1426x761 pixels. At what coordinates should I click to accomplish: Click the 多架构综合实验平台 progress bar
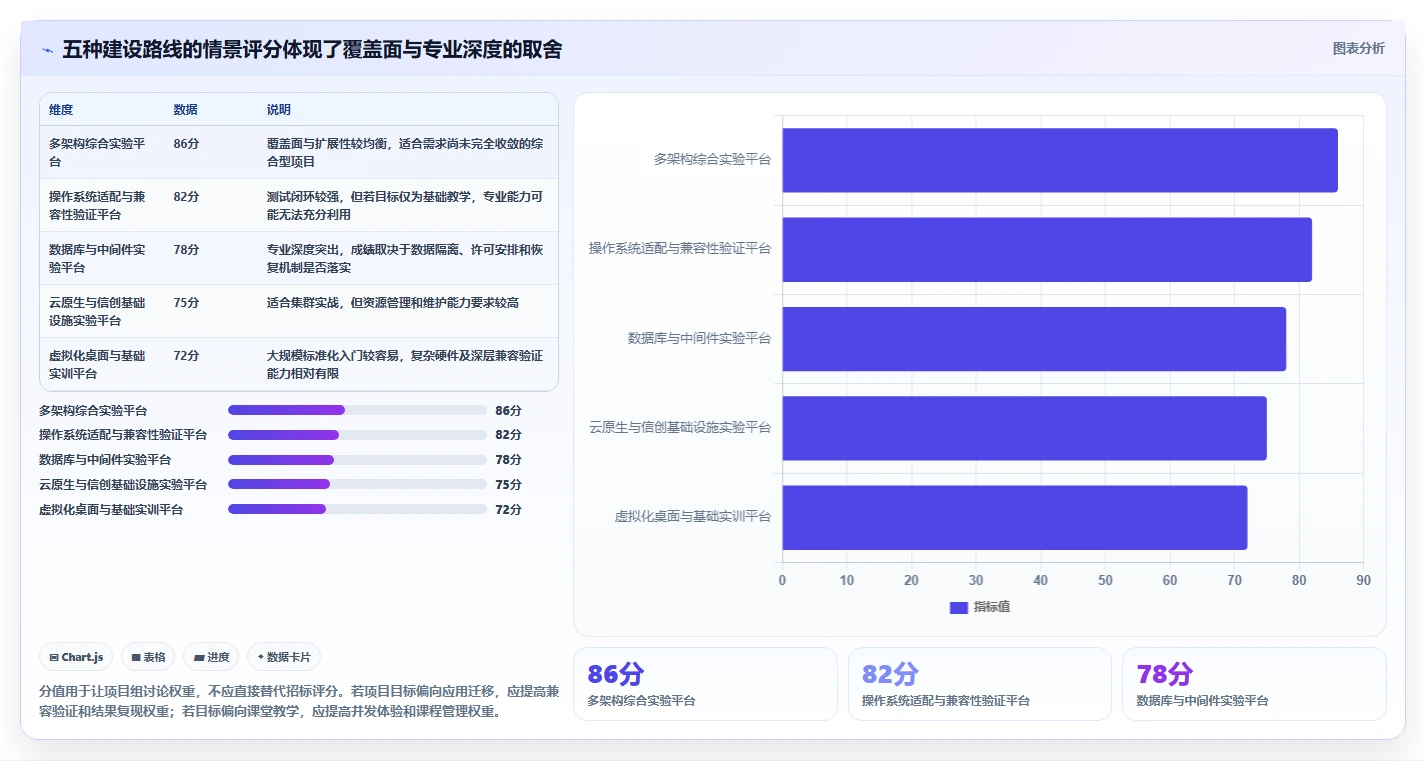click(x=357, y=410)
